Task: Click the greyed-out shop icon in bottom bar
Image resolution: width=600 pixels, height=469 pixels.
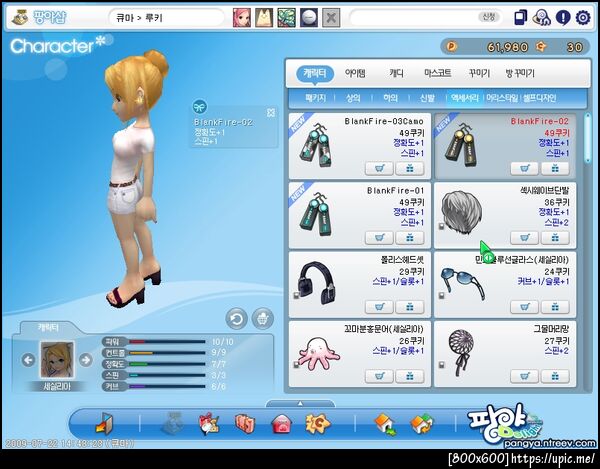Action: pos(172,423)
